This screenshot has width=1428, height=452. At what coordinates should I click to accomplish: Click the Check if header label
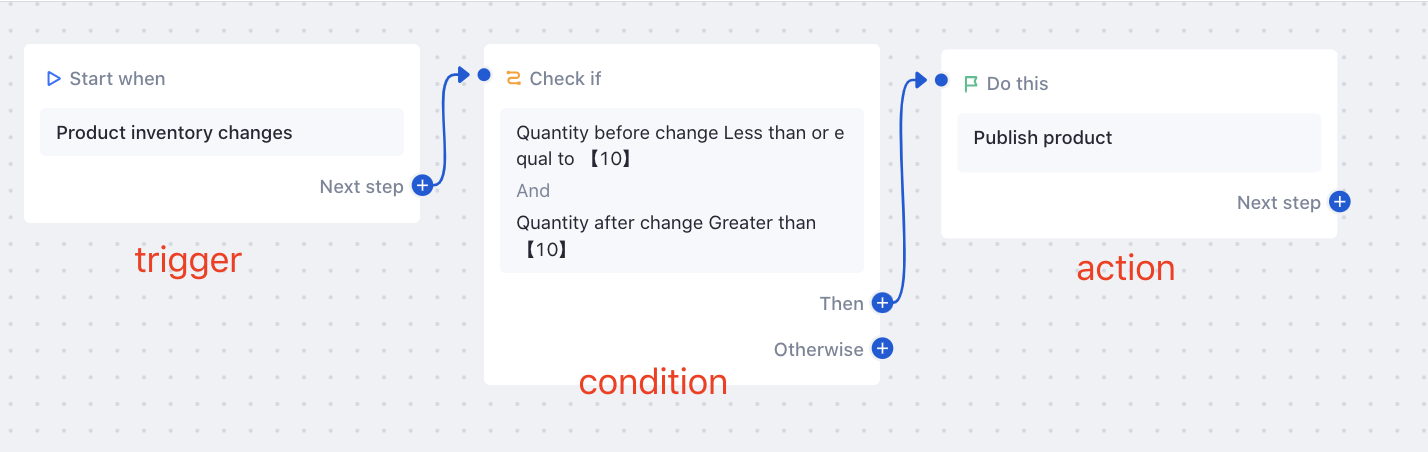click(x=565, y=78)
